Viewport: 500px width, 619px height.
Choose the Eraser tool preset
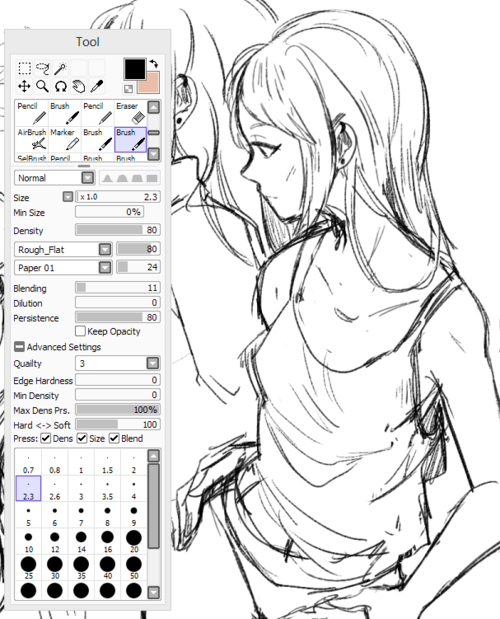131,113
